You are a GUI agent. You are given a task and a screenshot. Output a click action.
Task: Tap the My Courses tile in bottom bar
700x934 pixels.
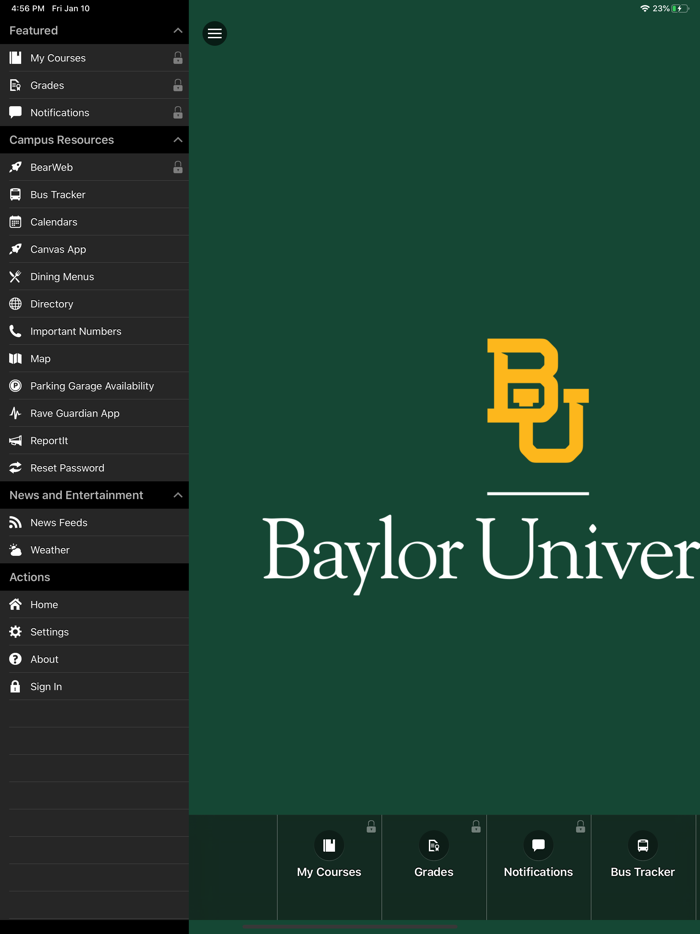(x=329, y=867)
